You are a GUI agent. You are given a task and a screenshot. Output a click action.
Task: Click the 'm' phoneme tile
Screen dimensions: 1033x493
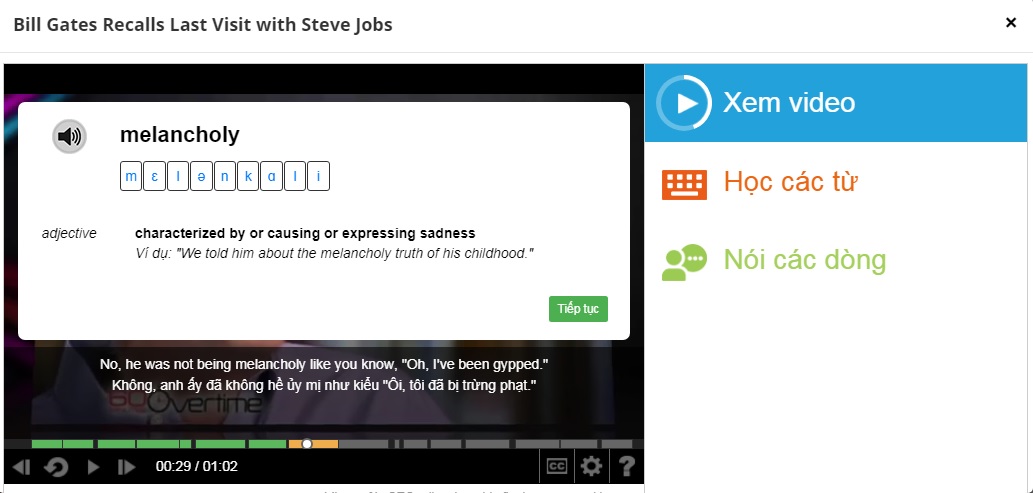131,176
